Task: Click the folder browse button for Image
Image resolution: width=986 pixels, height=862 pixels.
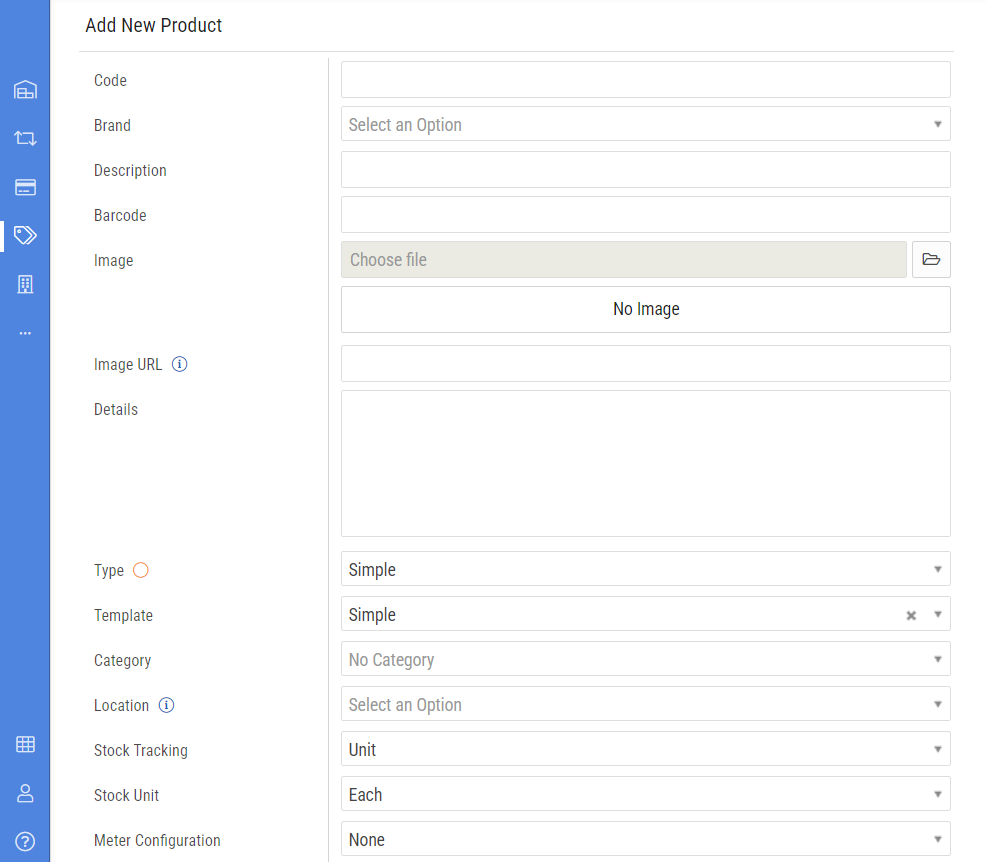Action: [x=931, y=260]
